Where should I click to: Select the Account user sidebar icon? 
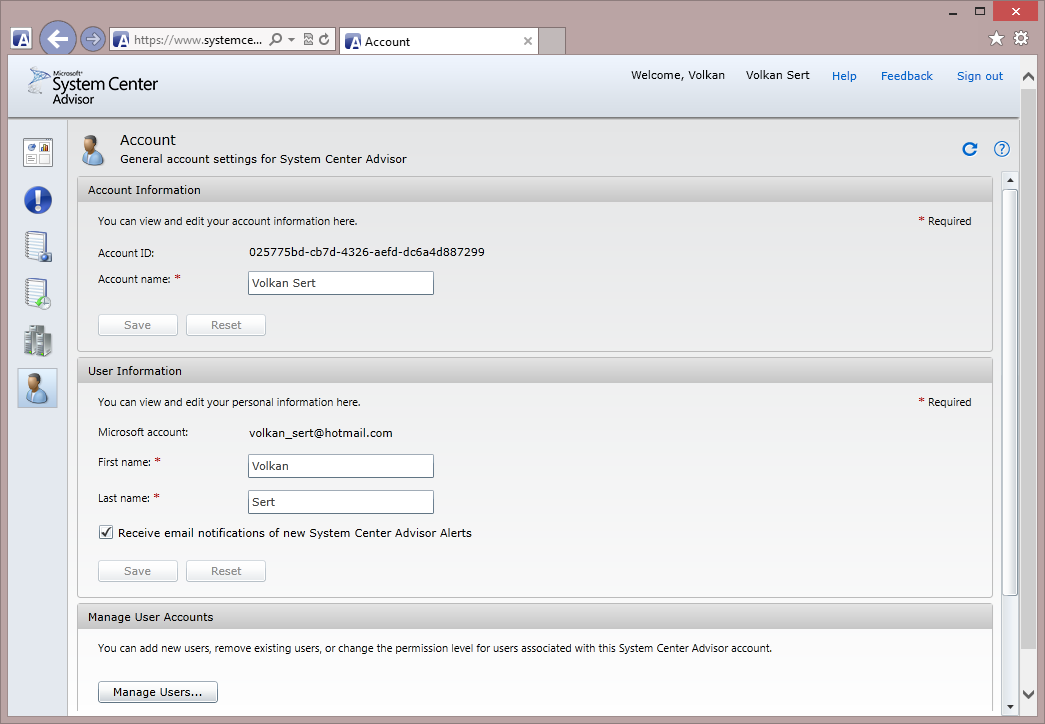point(37,388)
